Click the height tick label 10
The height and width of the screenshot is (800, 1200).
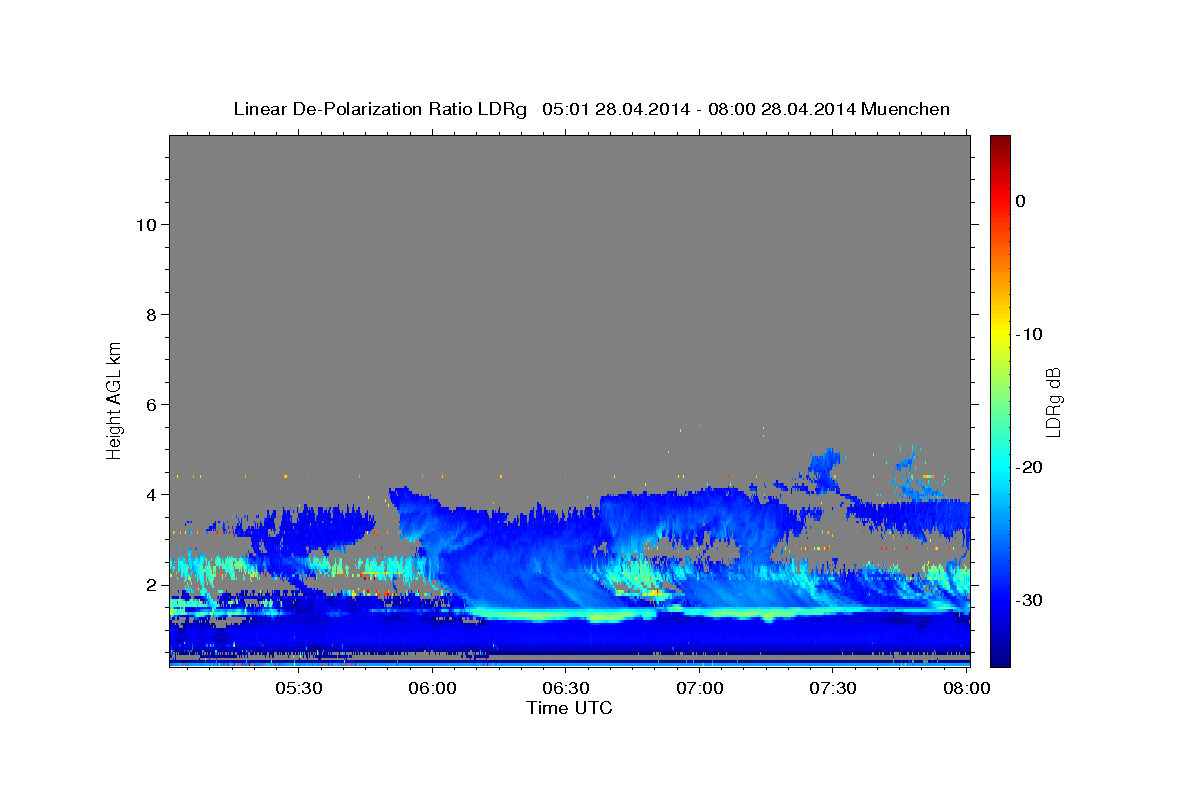147,225
